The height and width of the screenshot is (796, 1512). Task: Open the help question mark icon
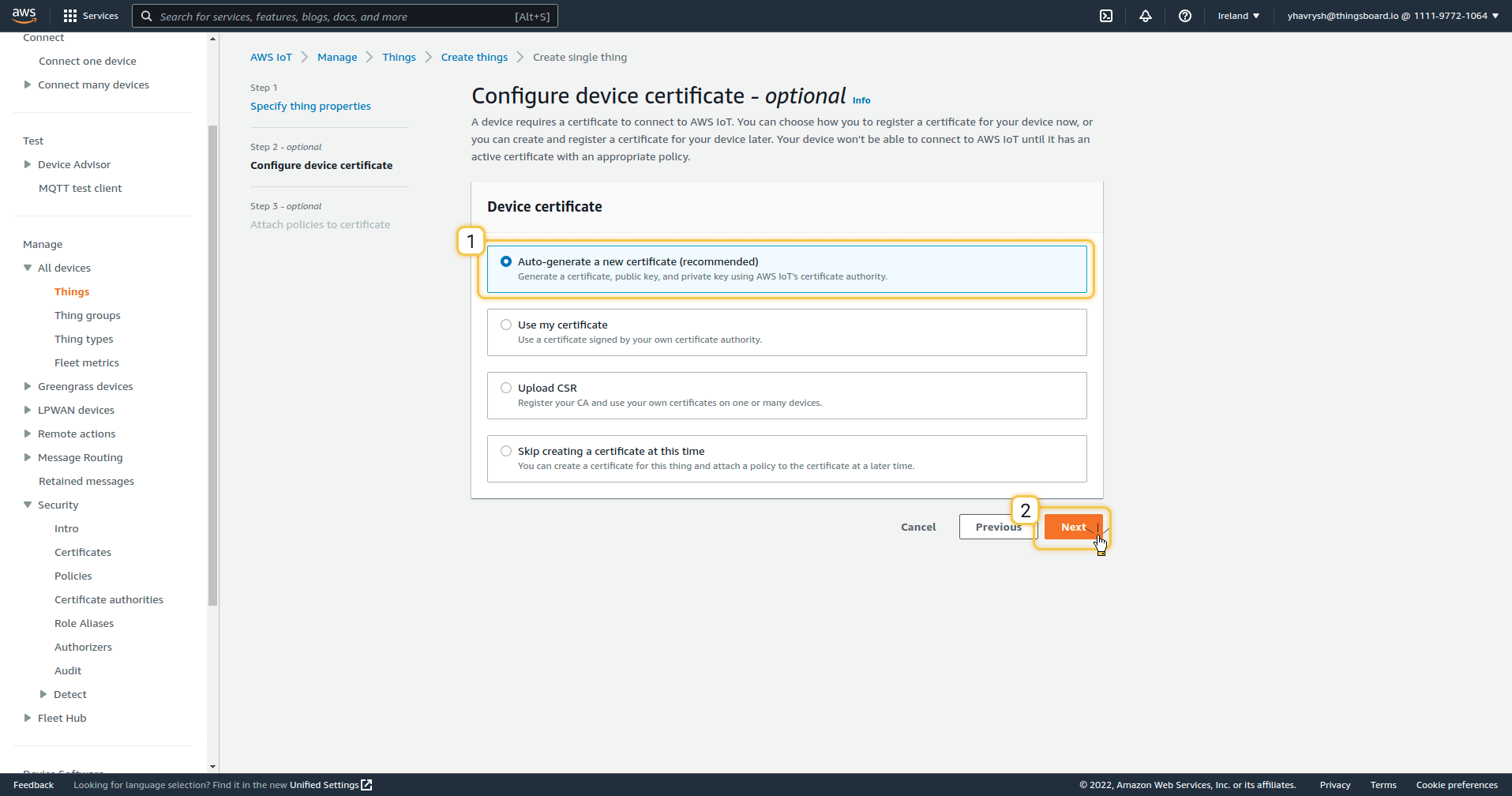[x=1184, y=16]
